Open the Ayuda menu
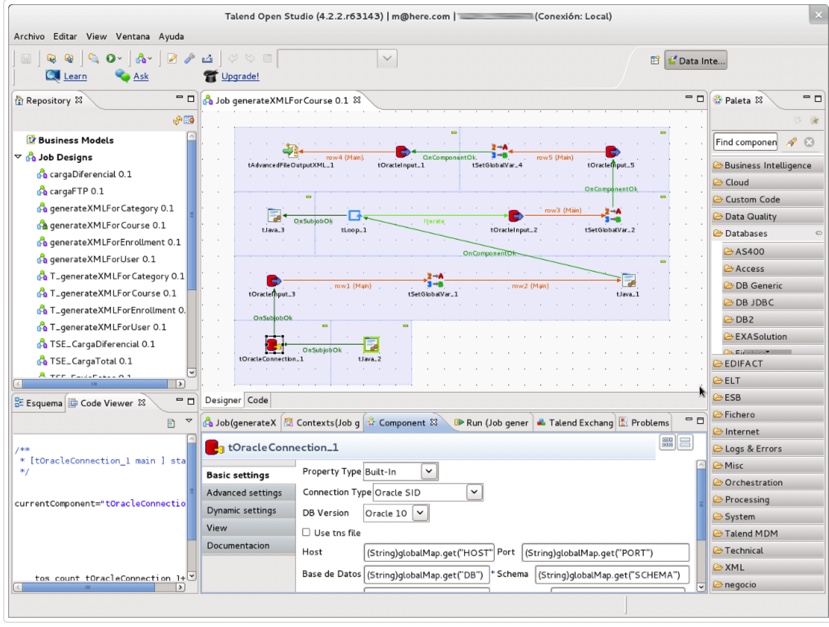The height and width of the screenshot is (627, 829). click(171, 36)
